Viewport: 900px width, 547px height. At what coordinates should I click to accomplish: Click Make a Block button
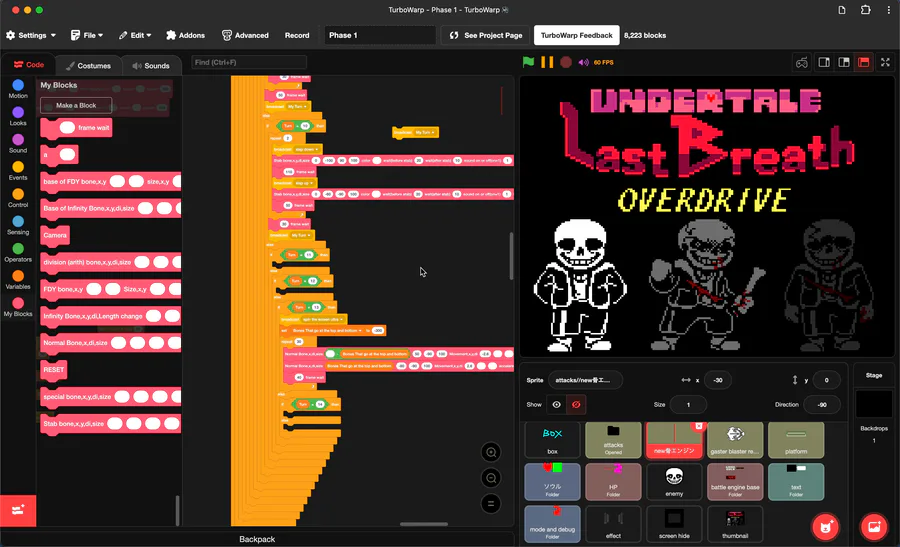pos(76,105)
